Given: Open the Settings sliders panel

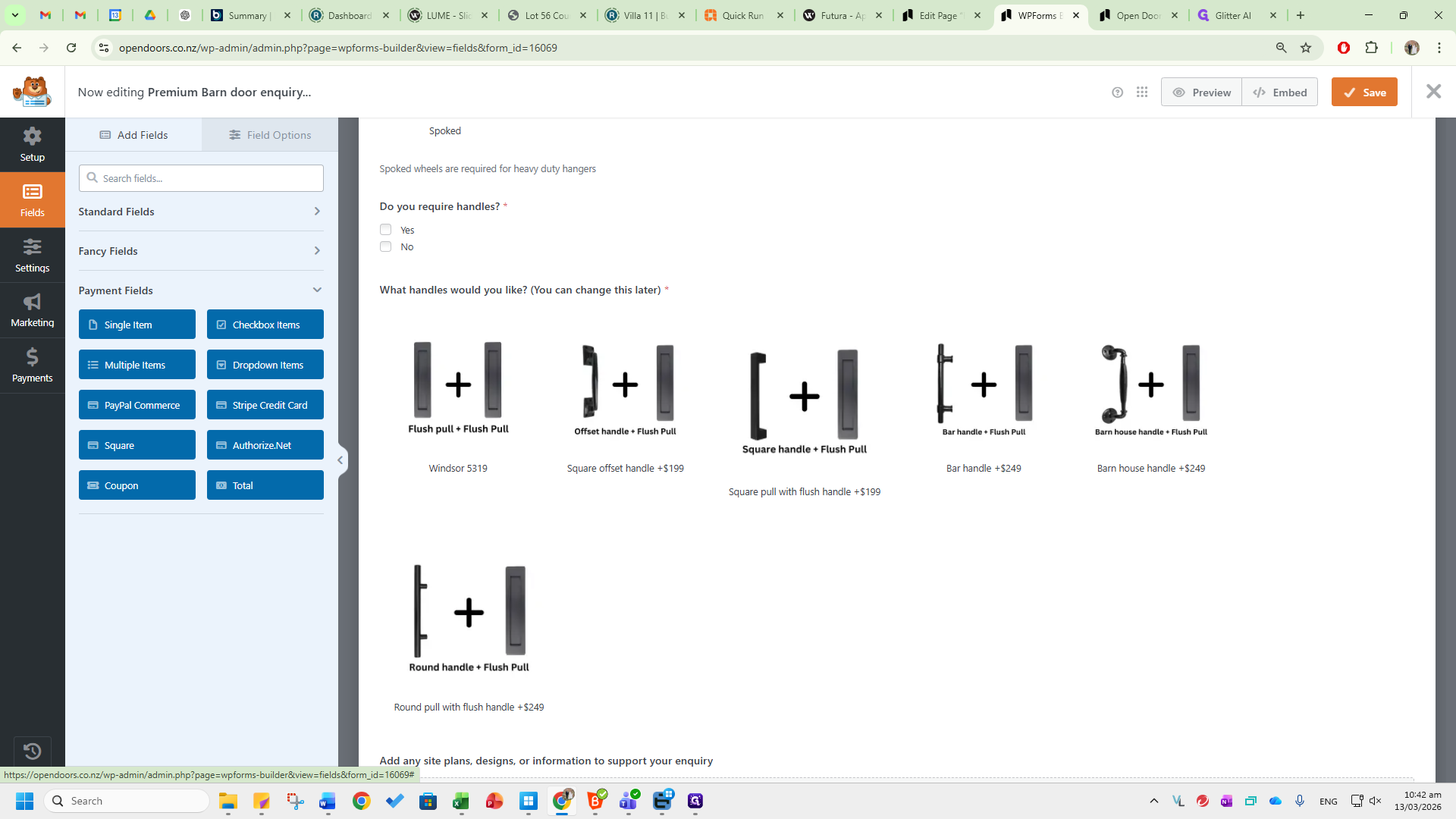Looking at the screenshot, I should (x=32, y=256).
